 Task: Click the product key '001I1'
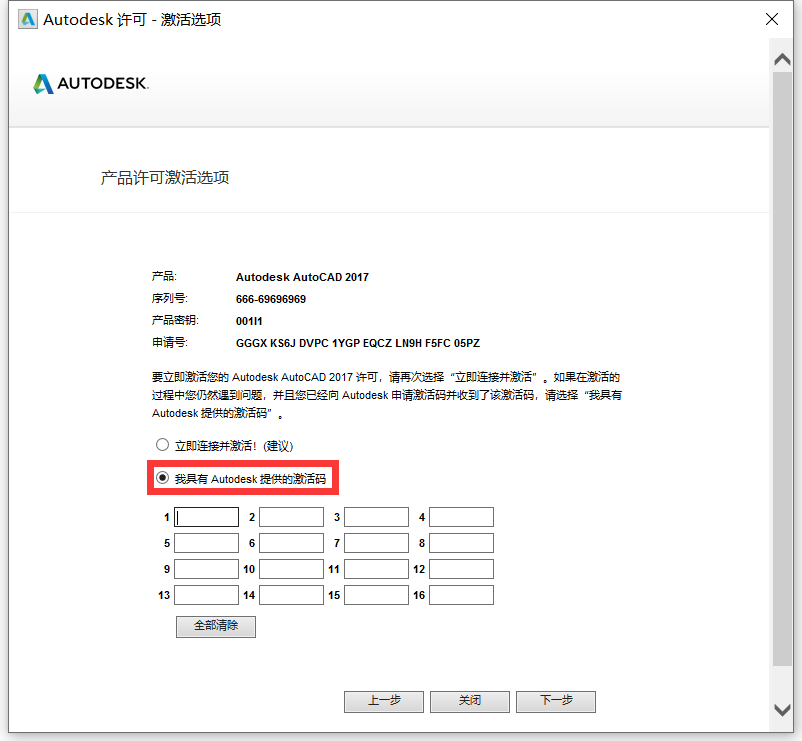point(249,321)
